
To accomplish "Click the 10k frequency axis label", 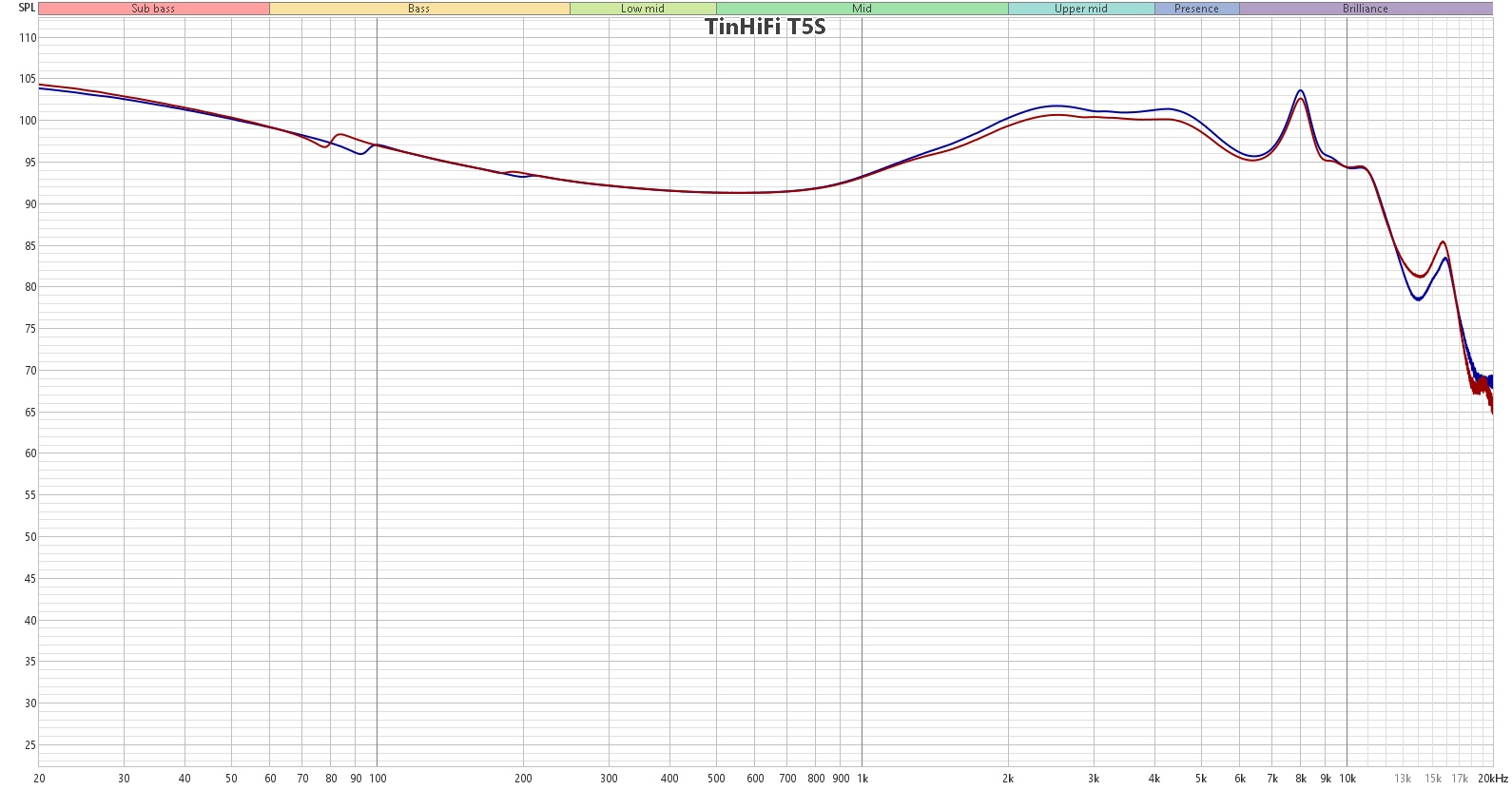I will [x=1347, y=779].
